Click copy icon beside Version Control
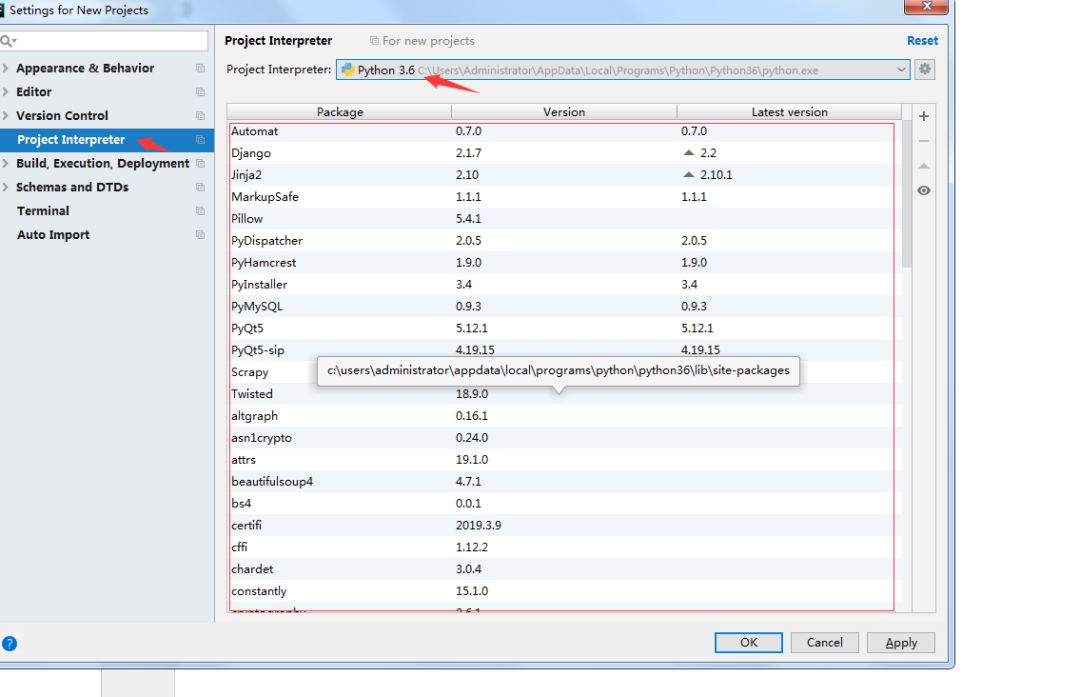 click(x=200, y=116)
